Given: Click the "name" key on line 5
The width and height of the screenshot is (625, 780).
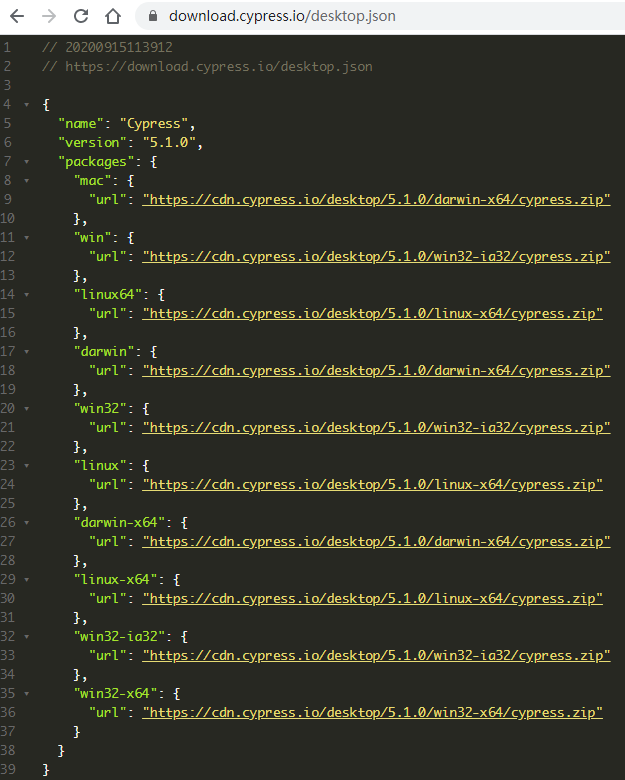Looking at the screenshot, I should (80, 124).
